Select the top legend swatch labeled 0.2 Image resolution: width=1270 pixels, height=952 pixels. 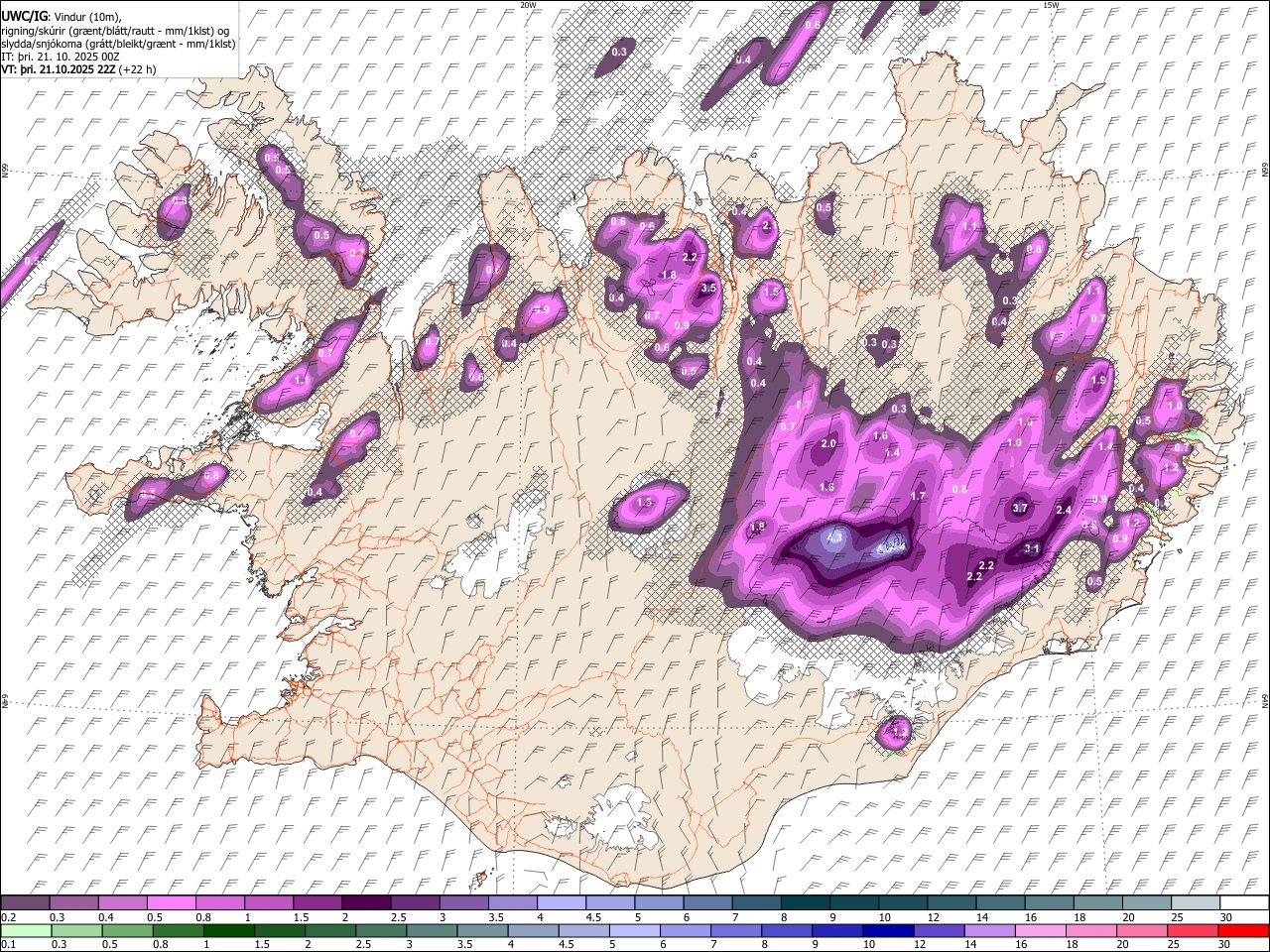[x=25, y=902]
